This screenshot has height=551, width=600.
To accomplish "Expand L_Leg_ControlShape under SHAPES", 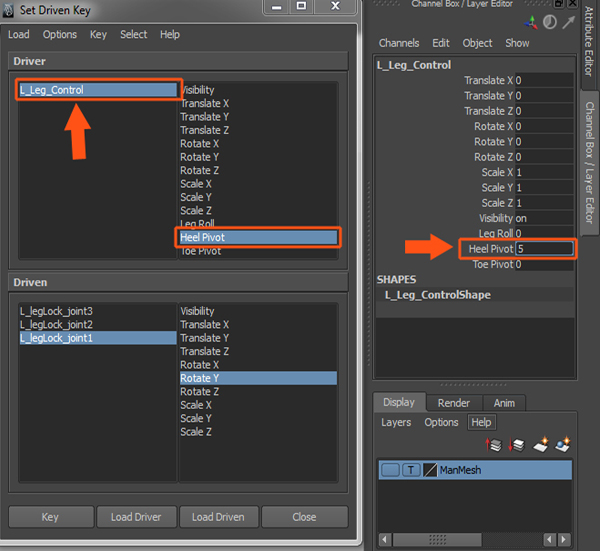I will coord(438,295).
